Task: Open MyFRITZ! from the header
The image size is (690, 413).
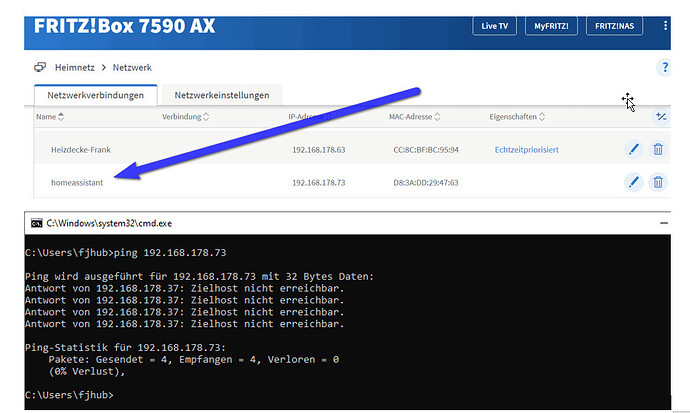Action: pos(551,26)
